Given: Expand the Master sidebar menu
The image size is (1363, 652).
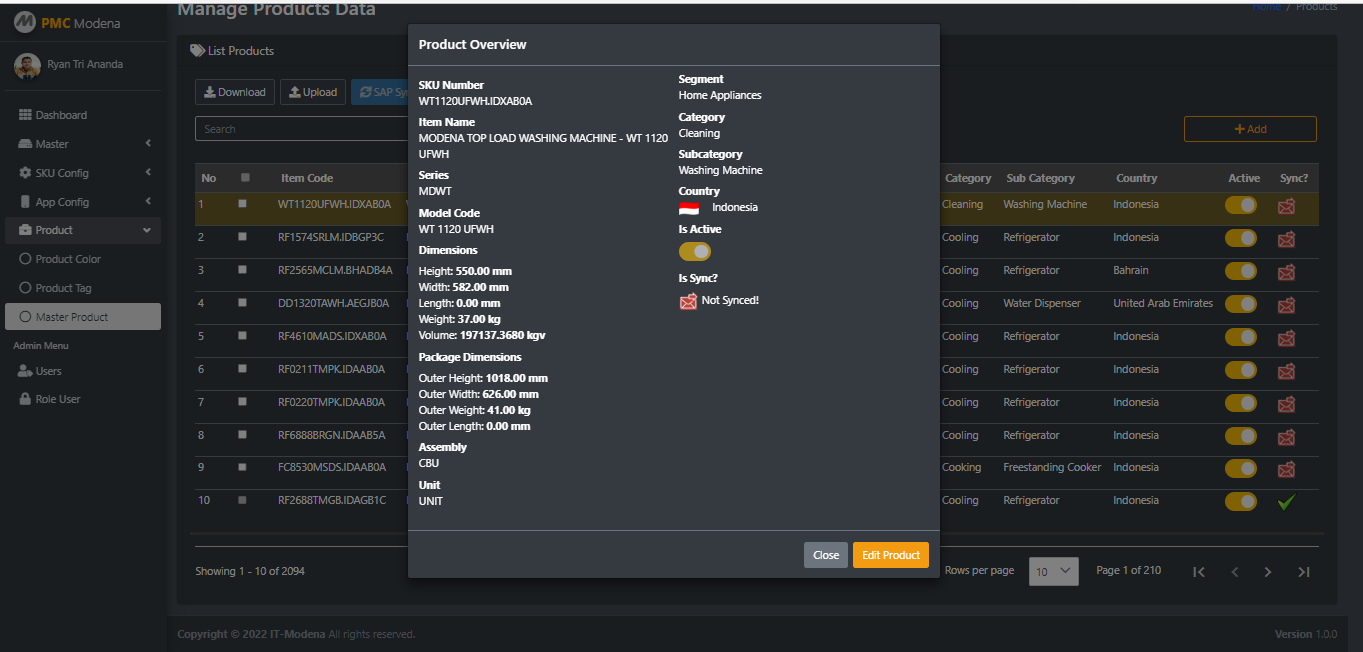Looking at the screenshot, I should (x=85, y=144).
